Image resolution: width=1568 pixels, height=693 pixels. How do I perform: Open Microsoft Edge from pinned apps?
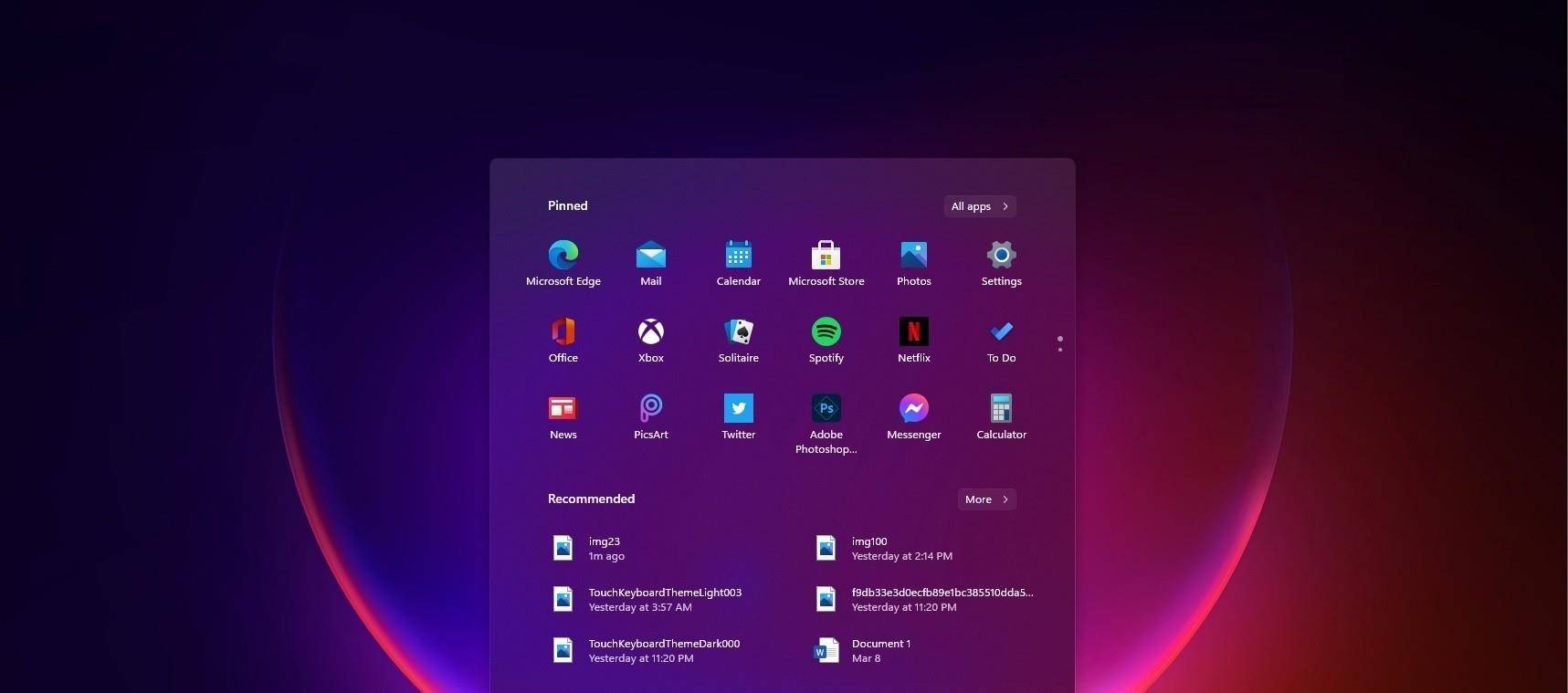click(x=563, y=263)
